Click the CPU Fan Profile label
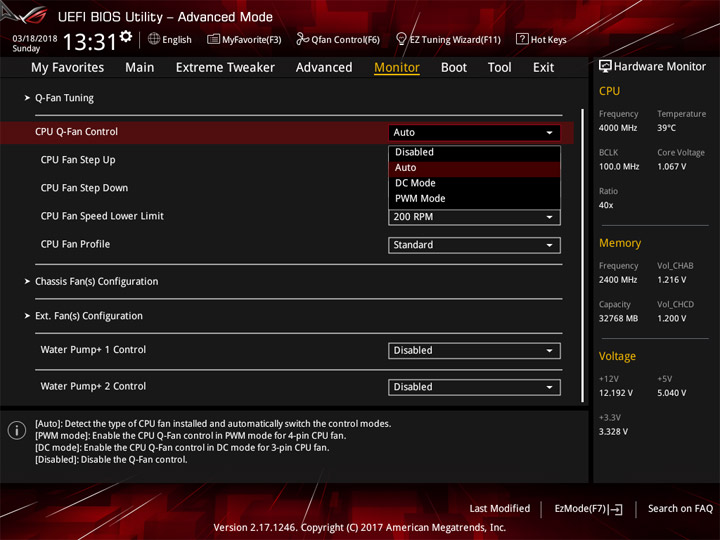This screenshot has width=720, height=540. pyautogui.click(x=75, y=244)
